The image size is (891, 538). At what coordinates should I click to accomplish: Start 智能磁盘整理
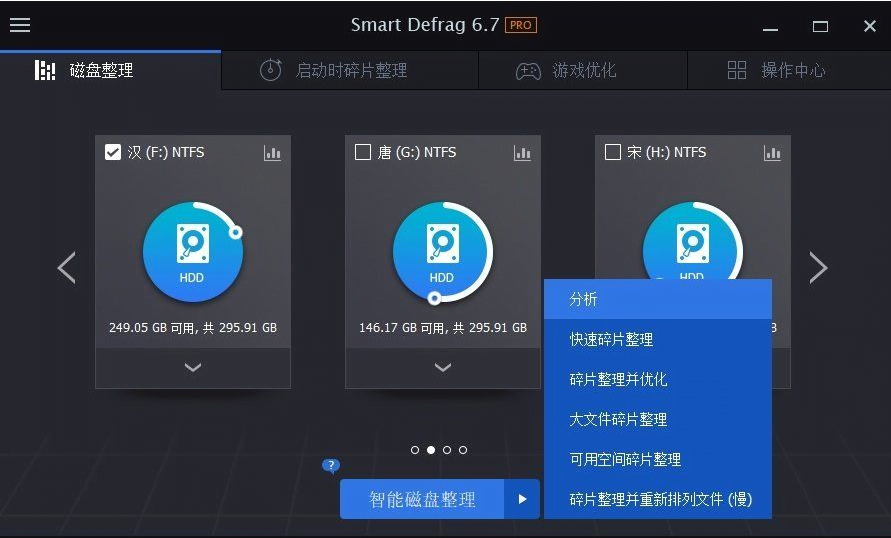422,499
